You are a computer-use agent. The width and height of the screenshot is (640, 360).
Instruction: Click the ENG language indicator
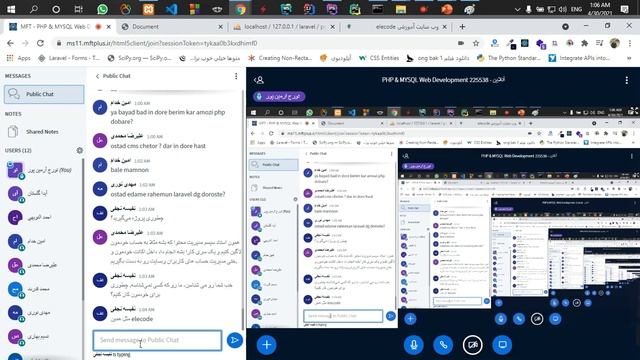click(576, 9)
